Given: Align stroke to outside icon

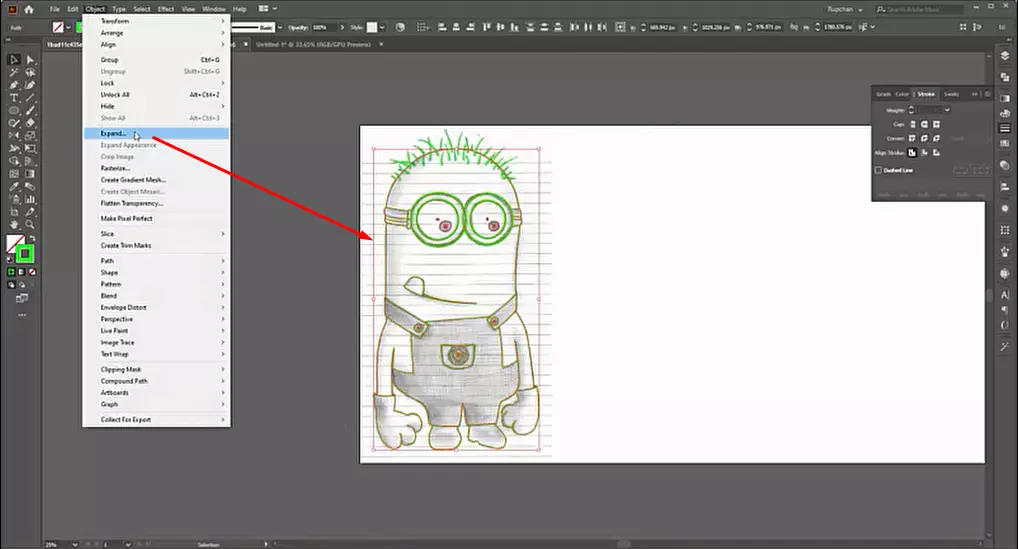Looking at the screenshot, I should [936, 152].
